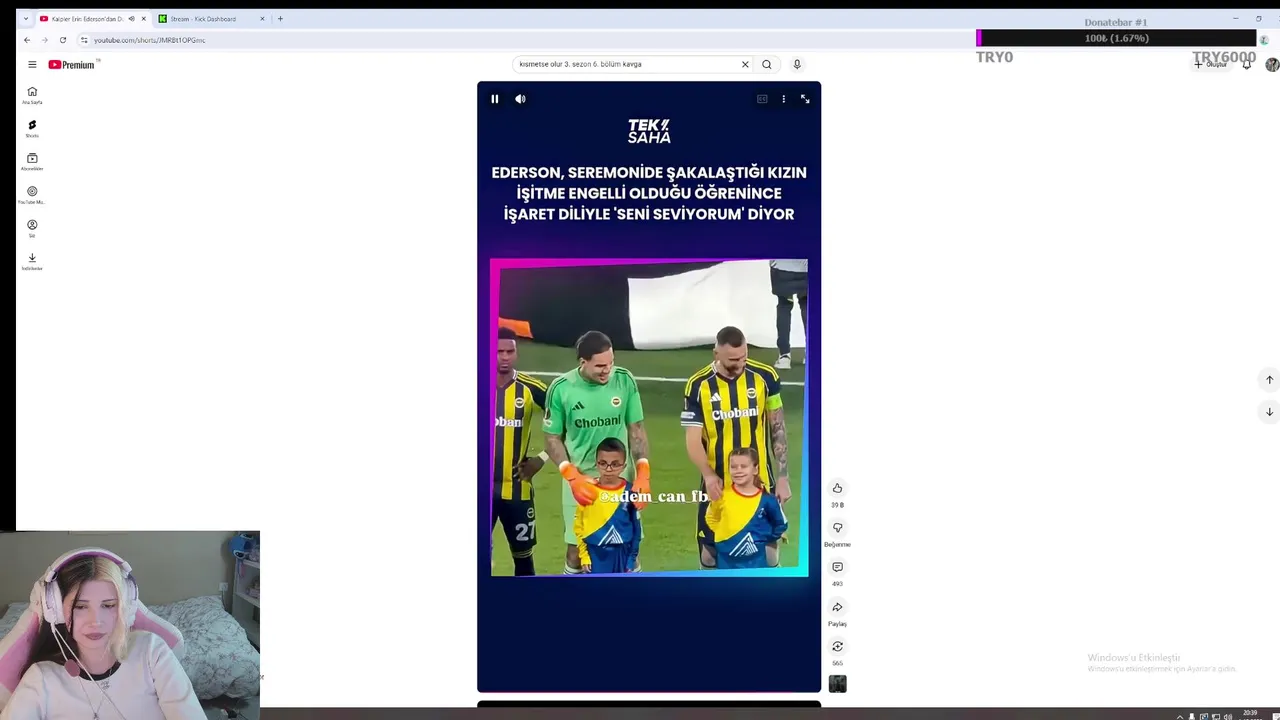Image resolution: width=1280 pixels, height=720 pixels.
Task: Click the youtube.com/shorts address bar URL
Action: 150,40
